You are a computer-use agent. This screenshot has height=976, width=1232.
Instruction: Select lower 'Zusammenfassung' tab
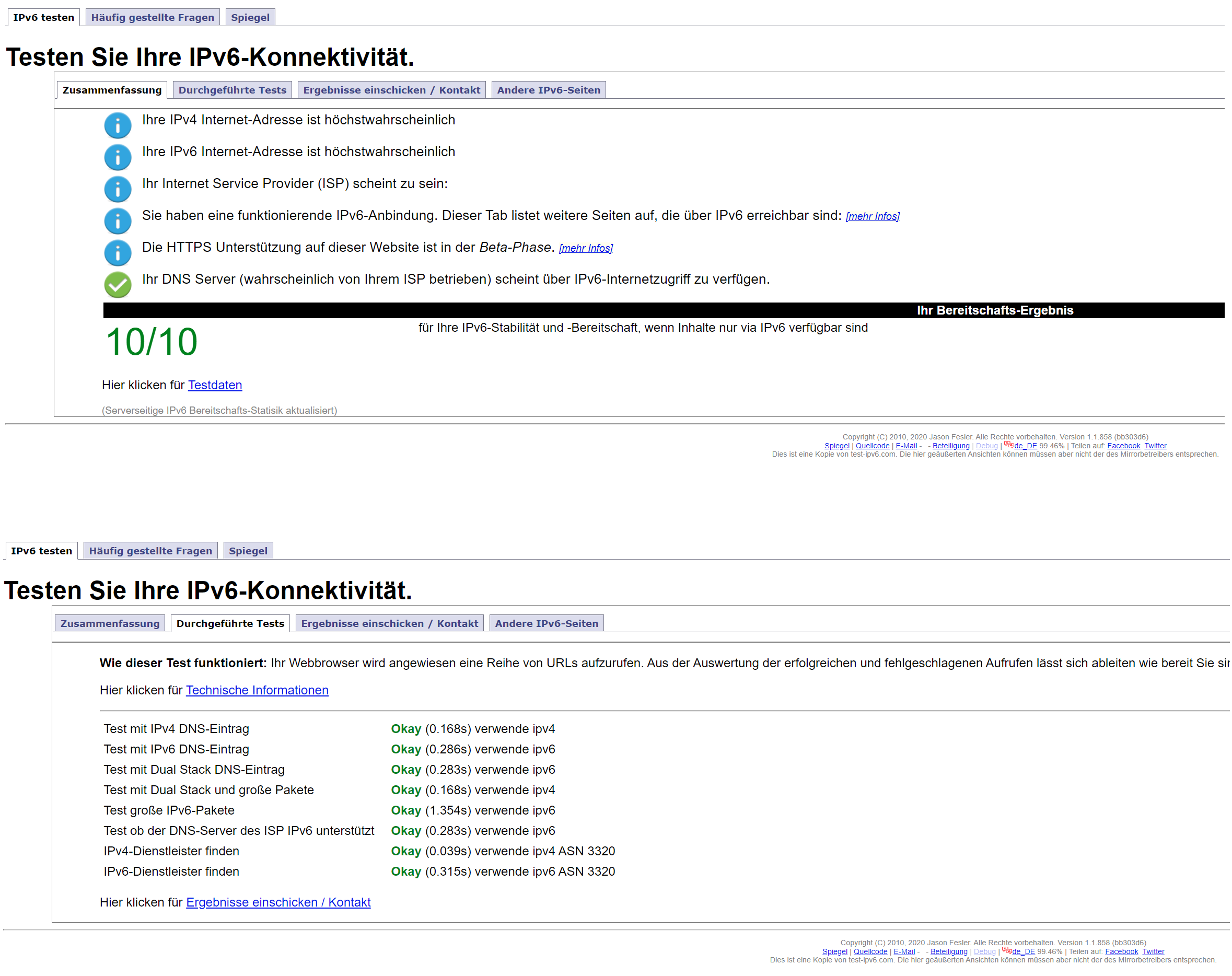click(x=110, y=623)
